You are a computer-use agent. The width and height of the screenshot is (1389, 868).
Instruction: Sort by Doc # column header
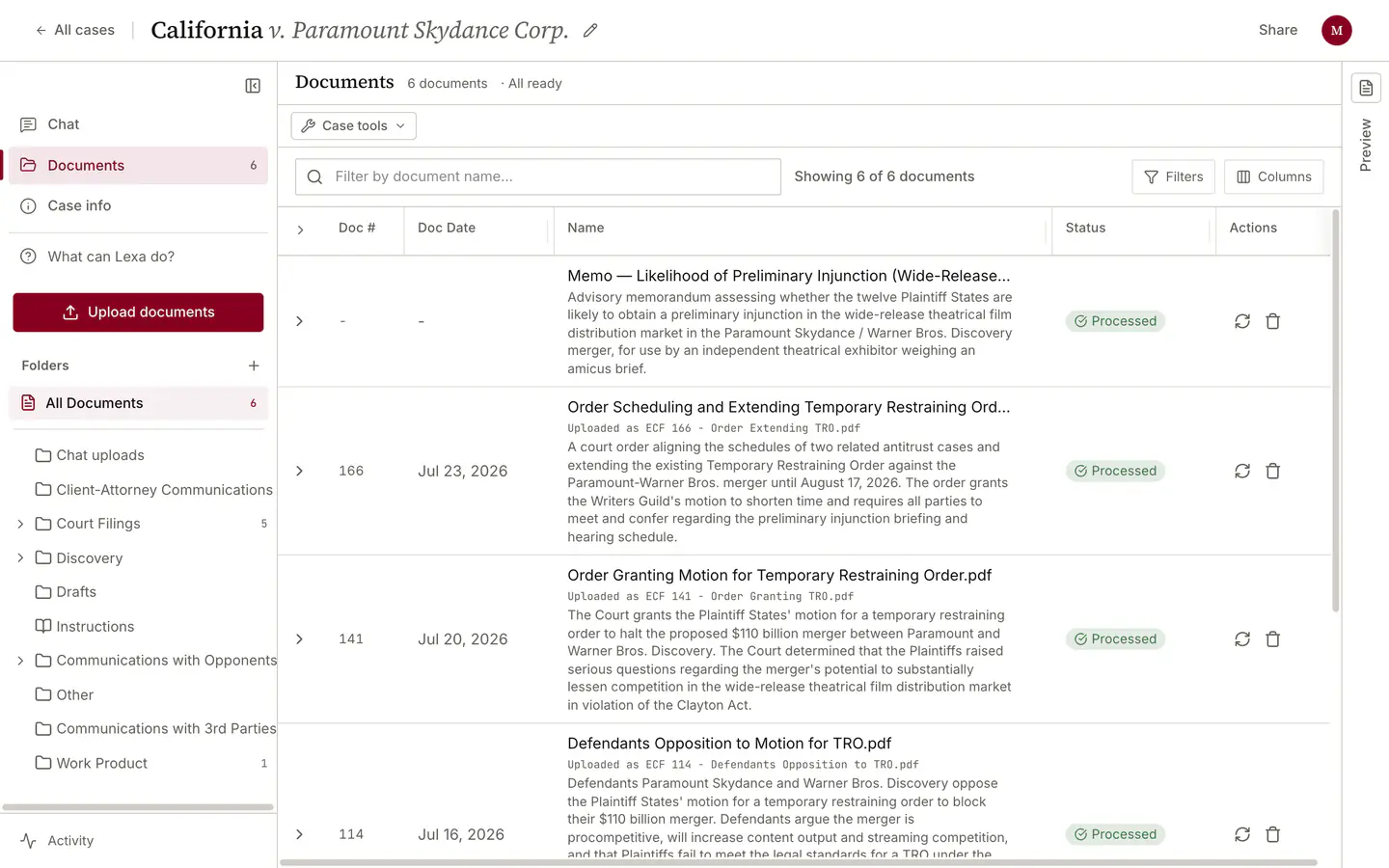coord(357,228)
